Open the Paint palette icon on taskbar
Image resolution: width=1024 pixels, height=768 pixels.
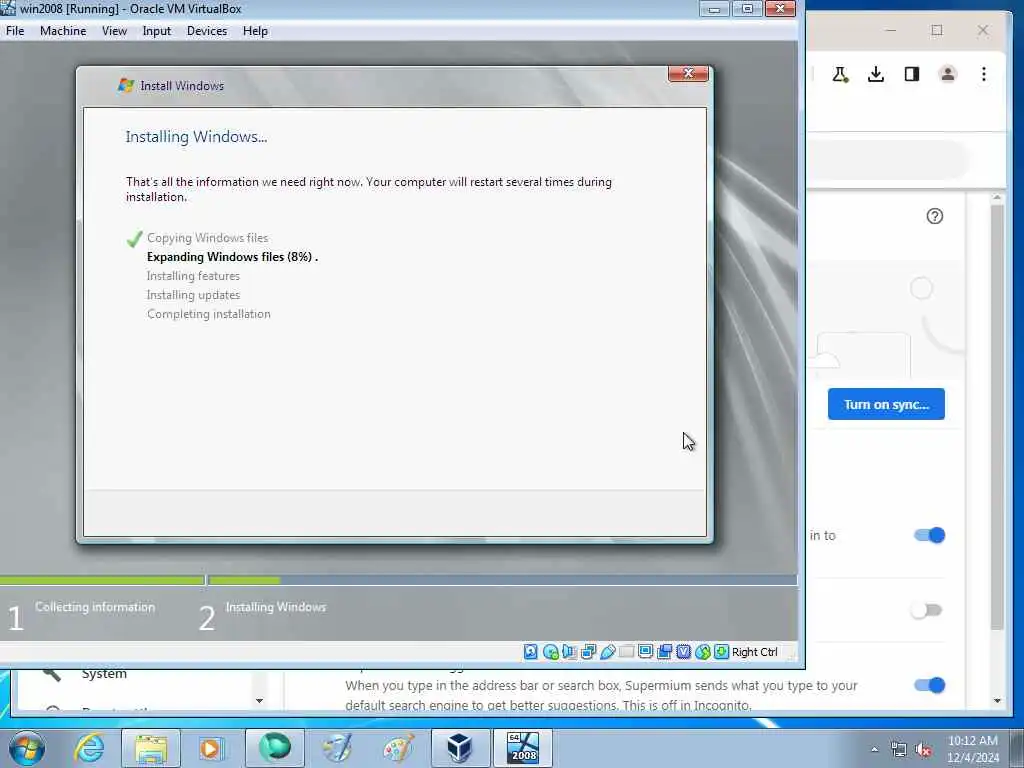398,748
